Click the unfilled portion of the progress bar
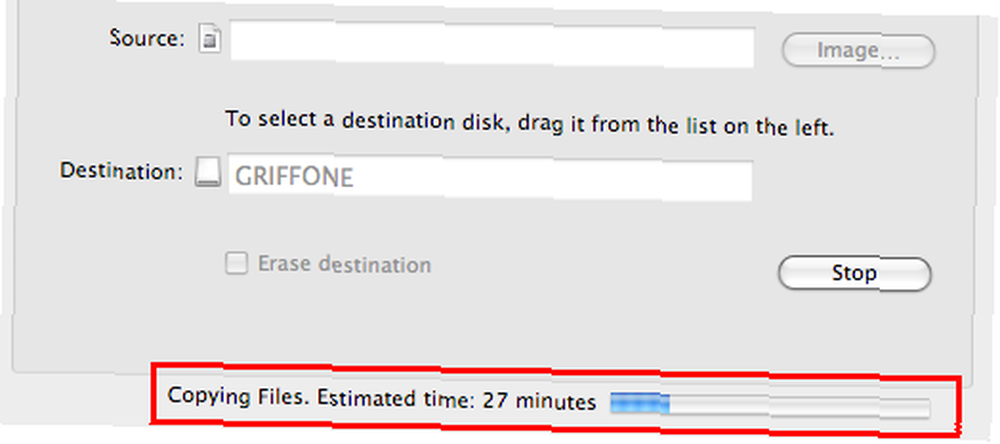This screenshot has height=444, width=1000. point(800,407)
